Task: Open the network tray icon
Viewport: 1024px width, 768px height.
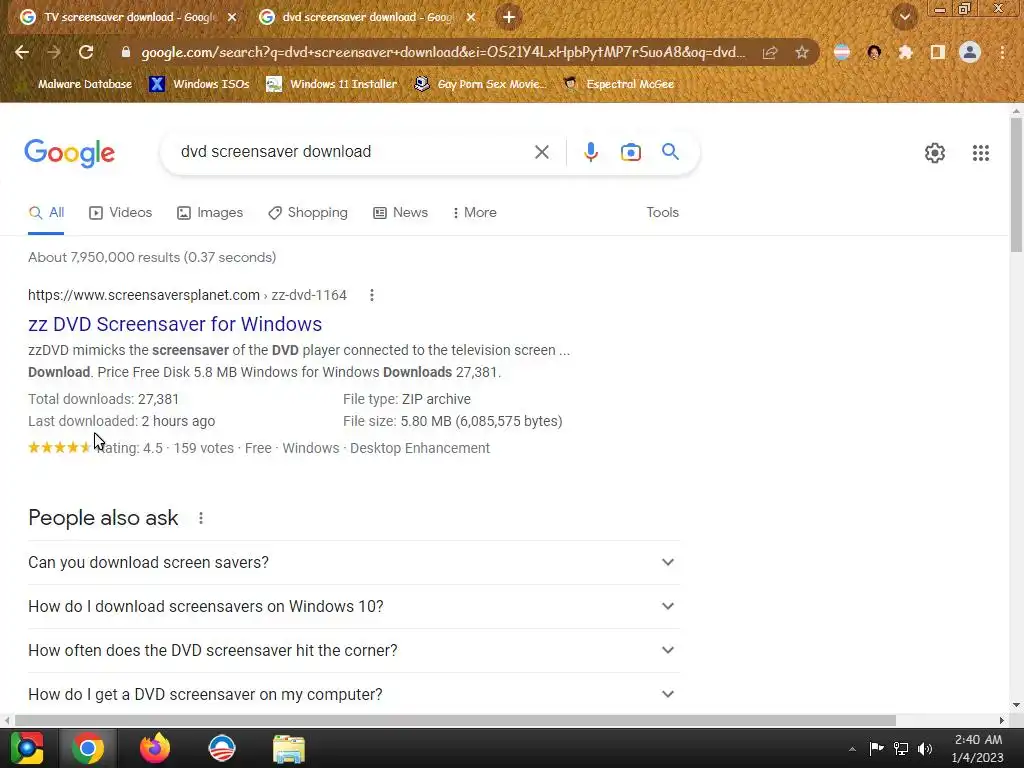Action: point(901,748)
